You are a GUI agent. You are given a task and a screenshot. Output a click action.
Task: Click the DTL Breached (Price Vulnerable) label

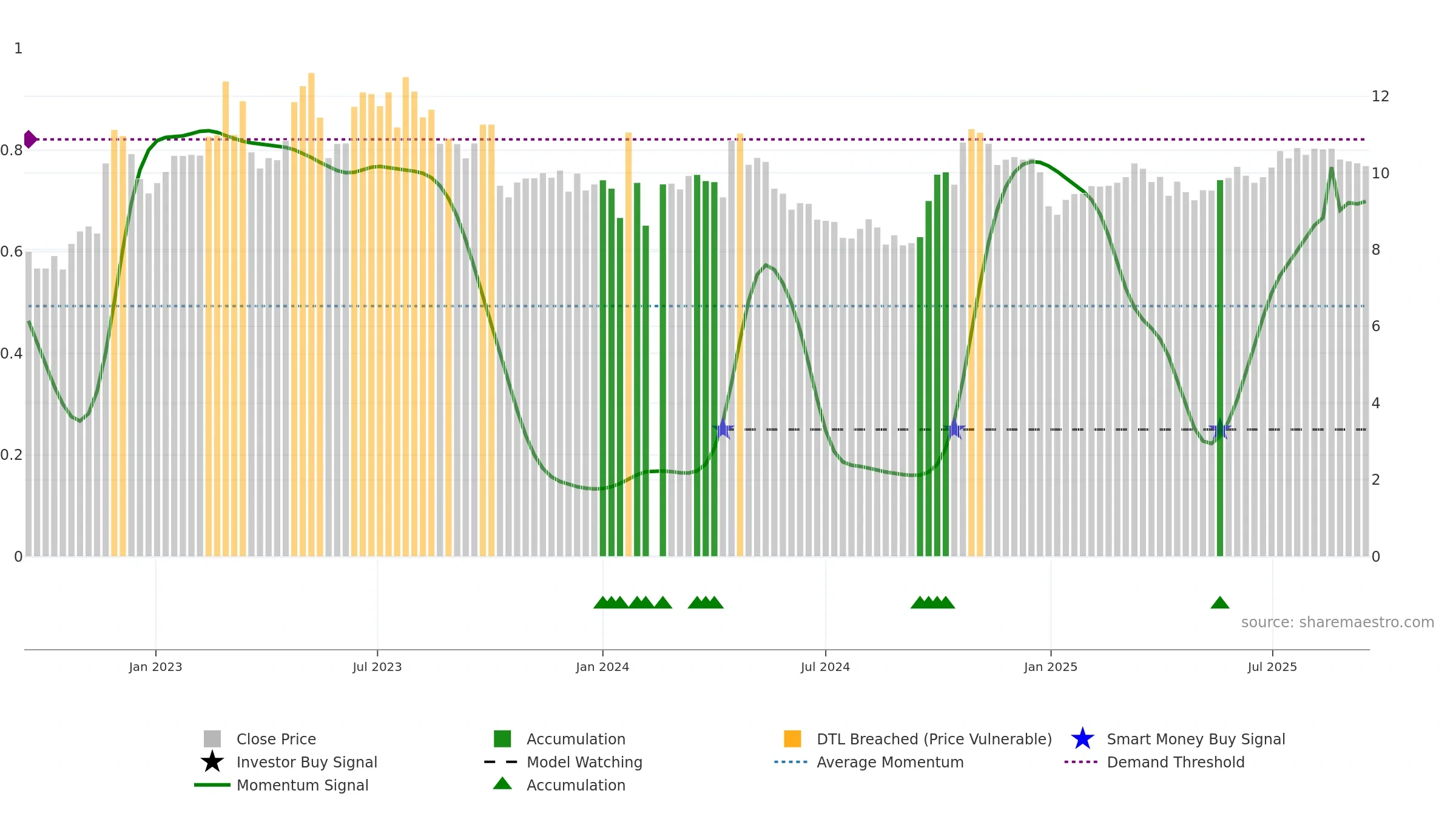pyautogui.click(x=934, y=739)
